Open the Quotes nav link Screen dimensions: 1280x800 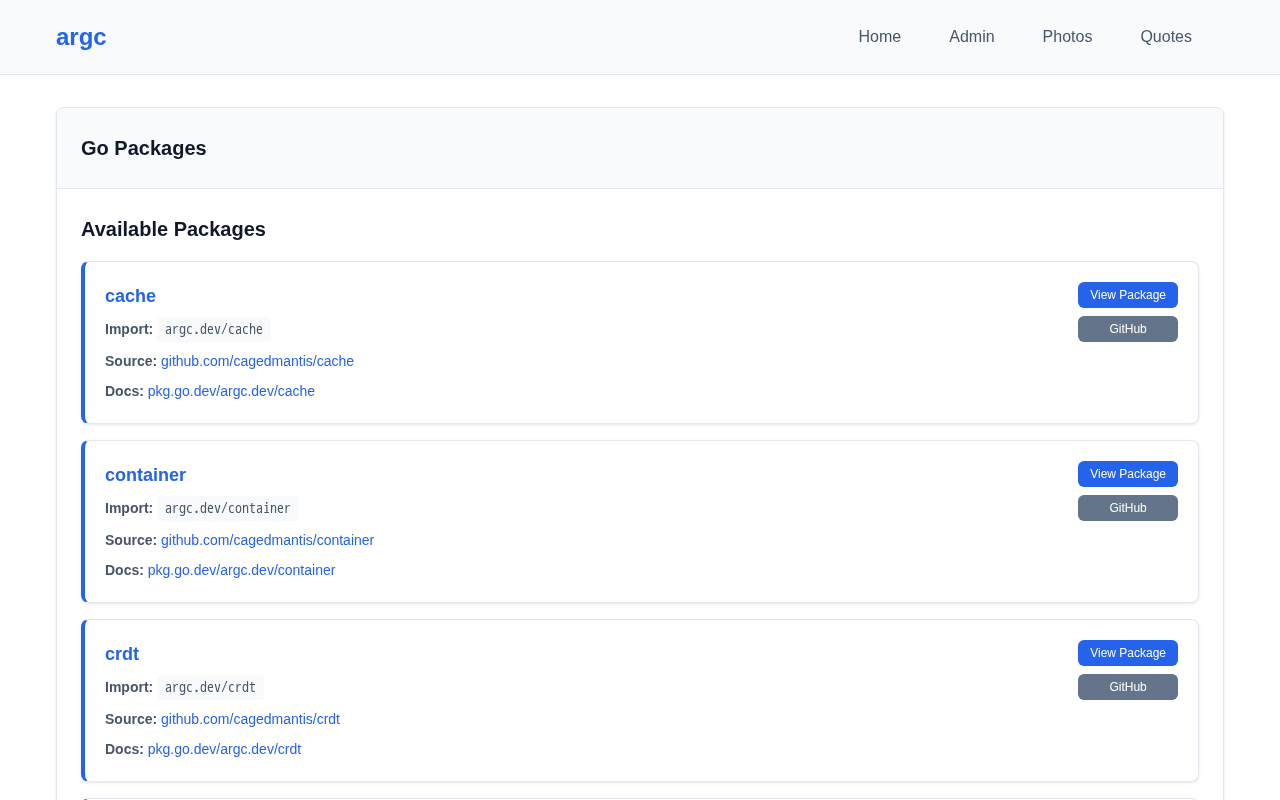(1165, 37)
